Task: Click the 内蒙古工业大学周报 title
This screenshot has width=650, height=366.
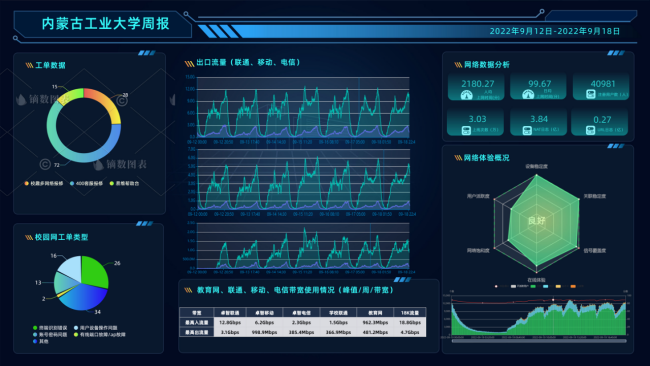Action: pos(106,24)
